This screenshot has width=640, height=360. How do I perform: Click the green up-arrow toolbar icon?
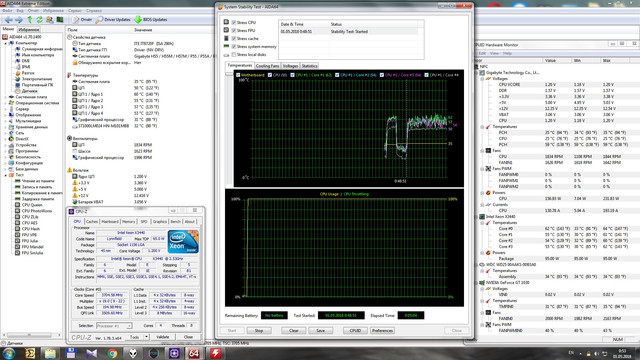[29, 20]
